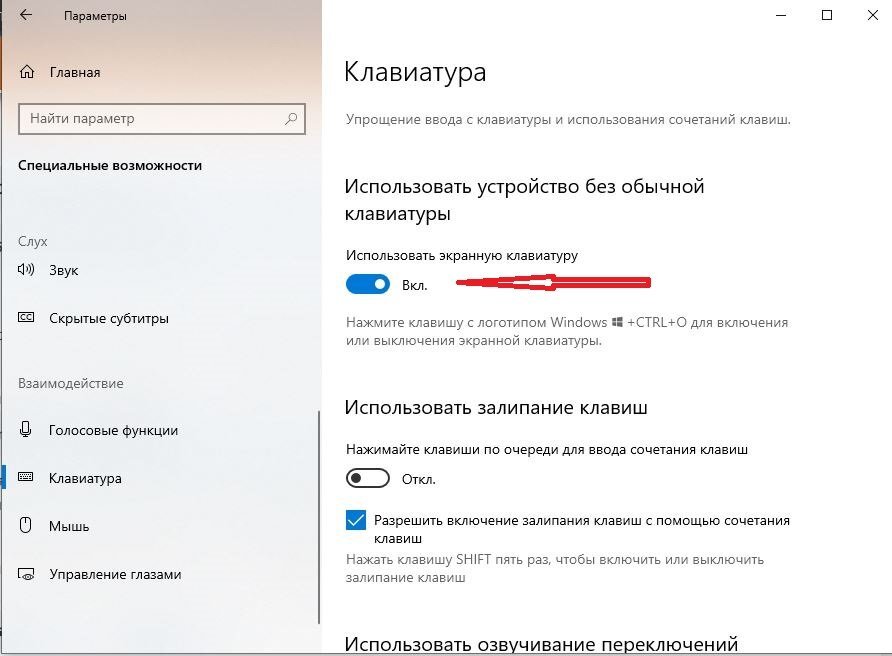Turn off the on-screen keyboard toggle
Image resolution: width=892 pixels, height=656 pixels.
tap(367, 284)
